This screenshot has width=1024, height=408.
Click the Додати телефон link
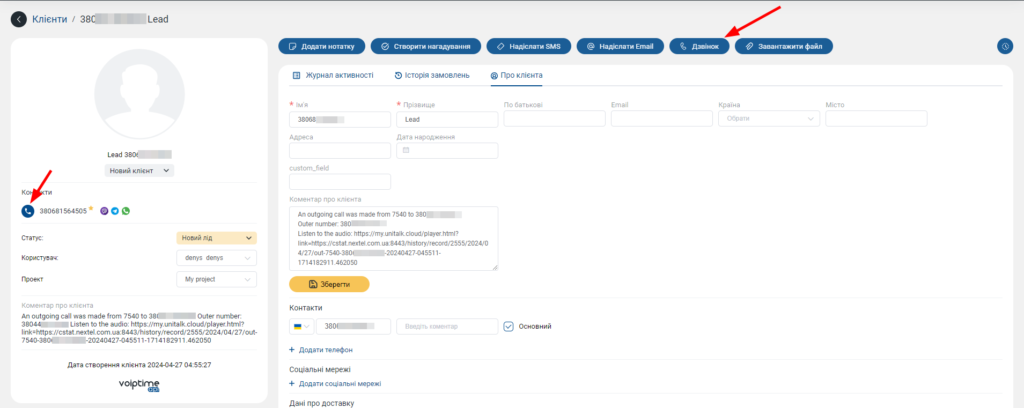321,350
